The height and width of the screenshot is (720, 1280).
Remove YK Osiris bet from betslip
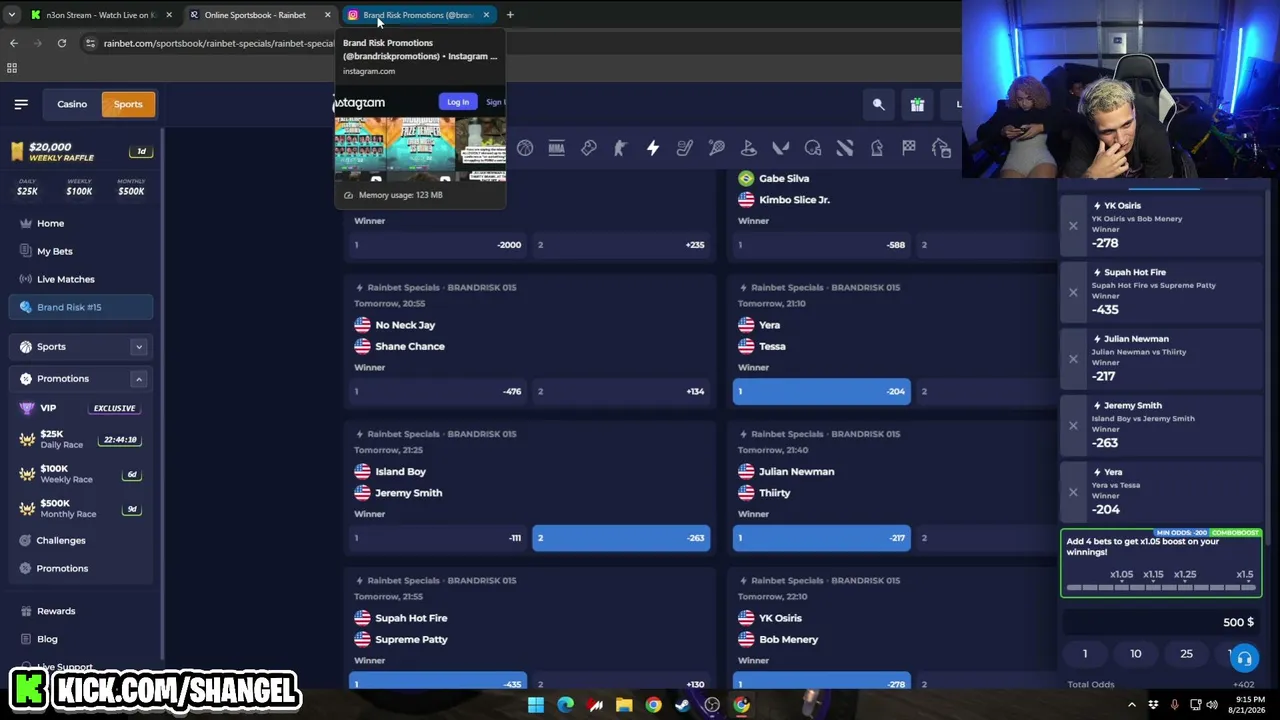[1073, 225]
